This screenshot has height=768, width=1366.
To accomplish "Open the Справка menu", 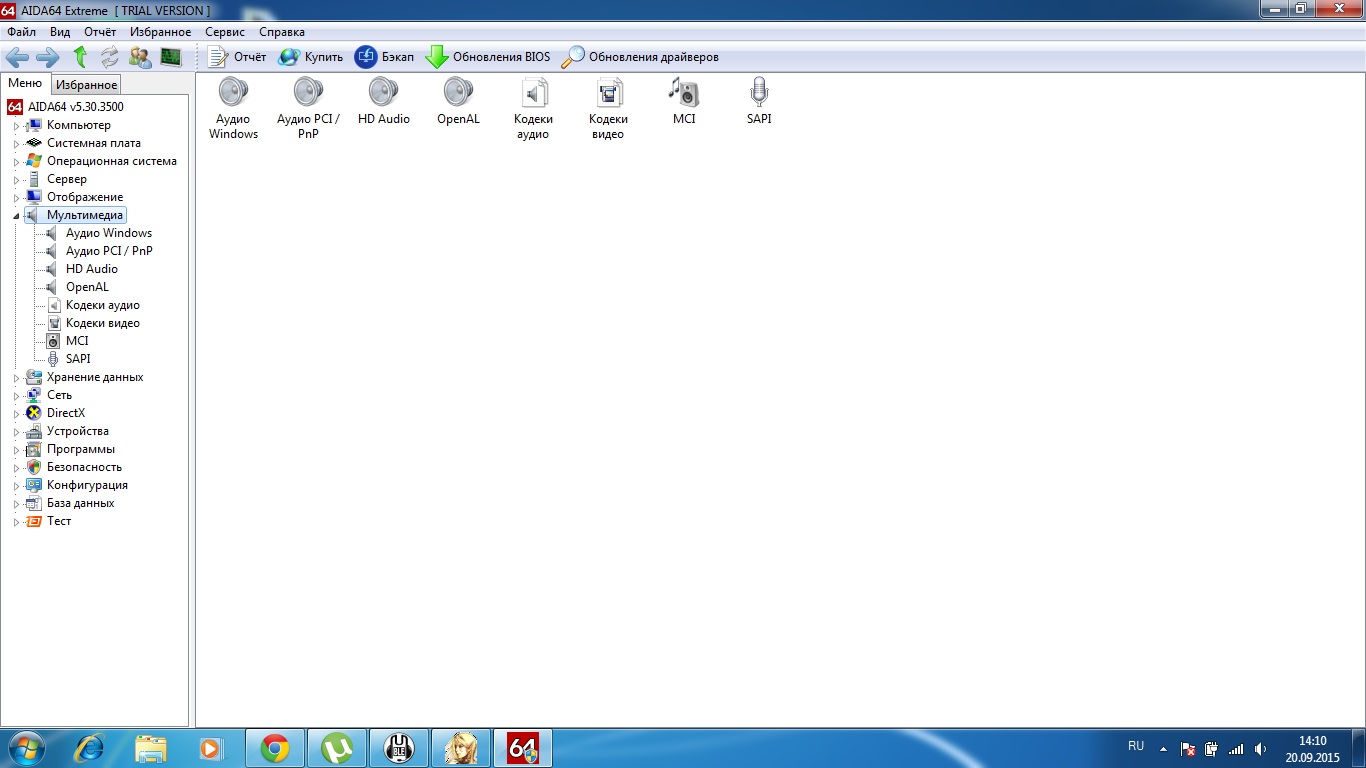I will (x=282, y=32).
